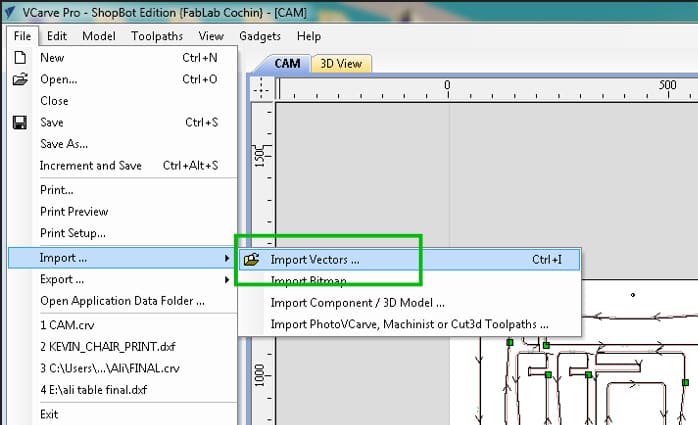The height and width of the screenshot is (425, 698).
Task: Select the Import ... menu entry
Action: click(122, 258)
